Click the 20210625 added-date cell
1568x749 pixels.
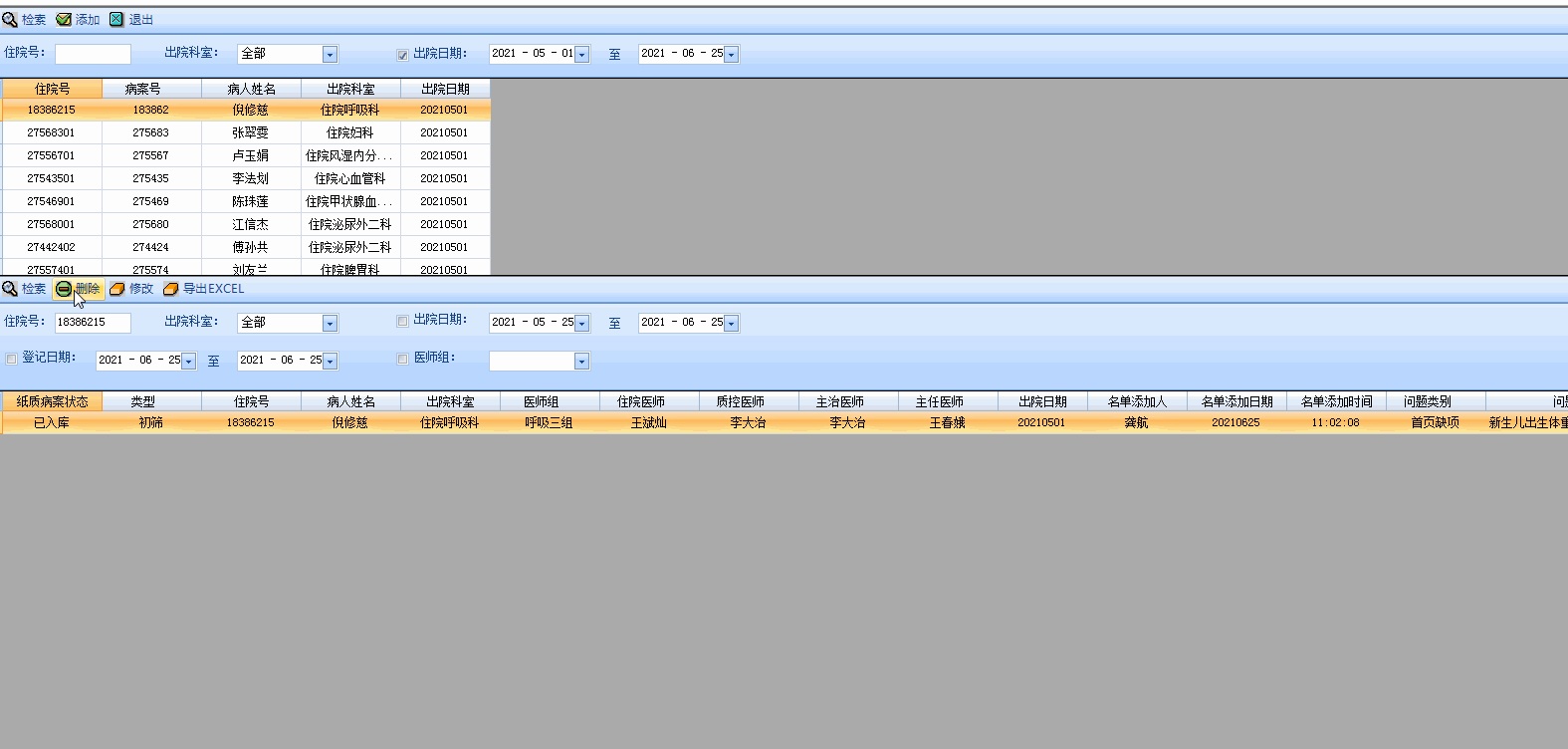coord(1236,422)
